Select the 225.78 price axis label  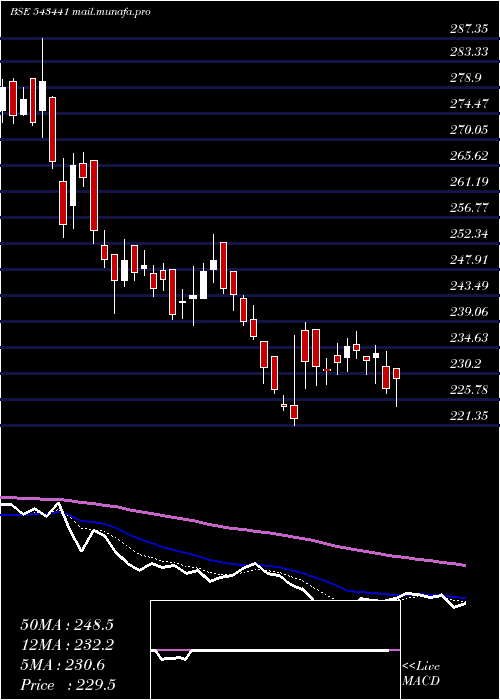coord(469,389)
